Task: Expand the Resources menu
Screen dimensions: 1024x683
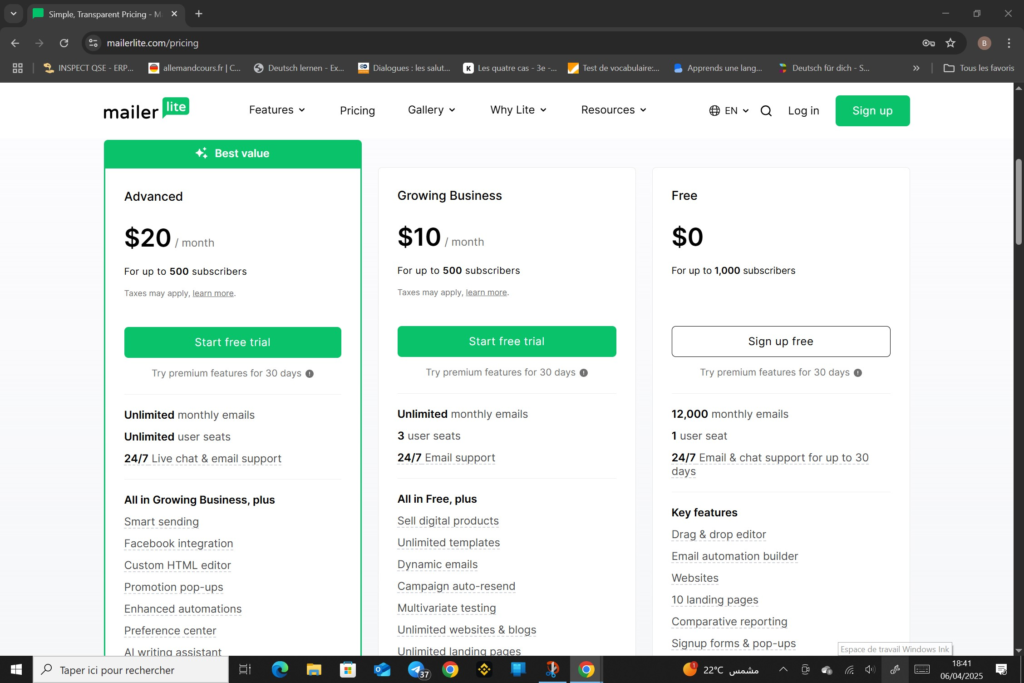Action: (x=614, y=110)
